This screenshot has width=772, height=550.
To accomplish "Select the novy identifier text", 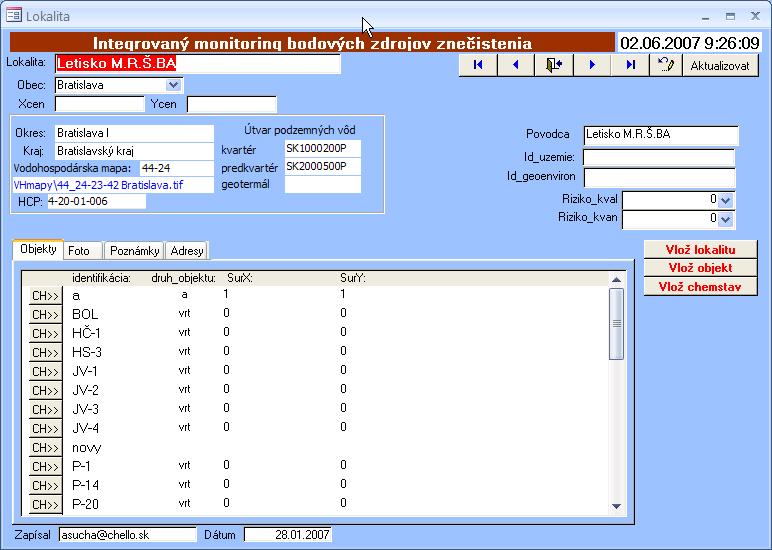I will point(87,448).
